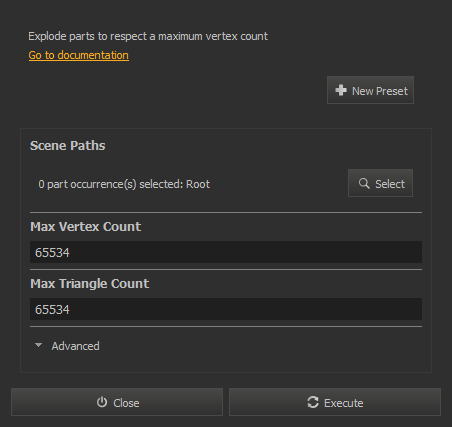Click the '0 part occurrence(s) selected: Root' text

coord(124,184)
